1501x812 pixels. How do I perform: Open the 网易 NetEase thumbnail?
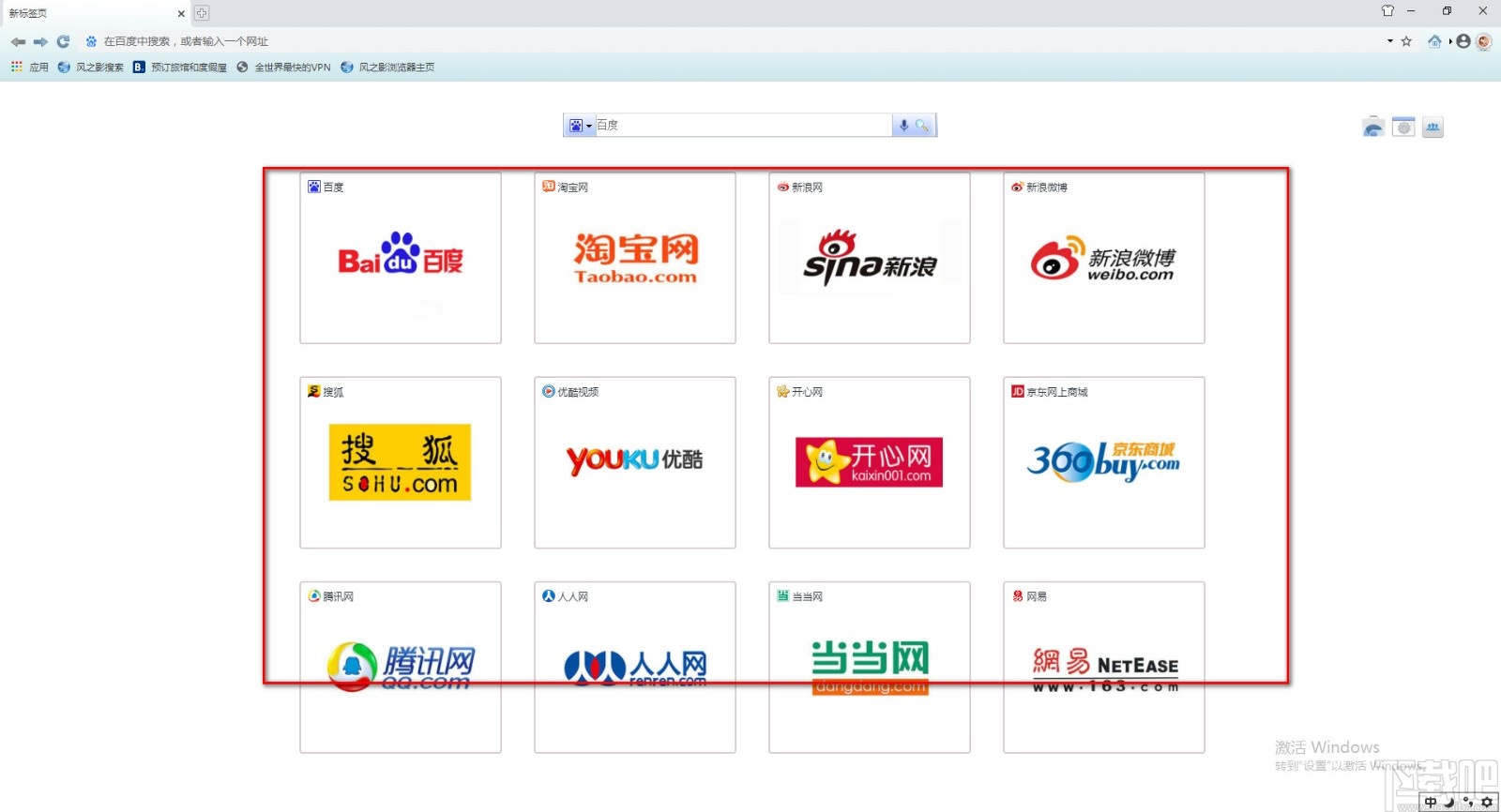[x=1104, y=667]
